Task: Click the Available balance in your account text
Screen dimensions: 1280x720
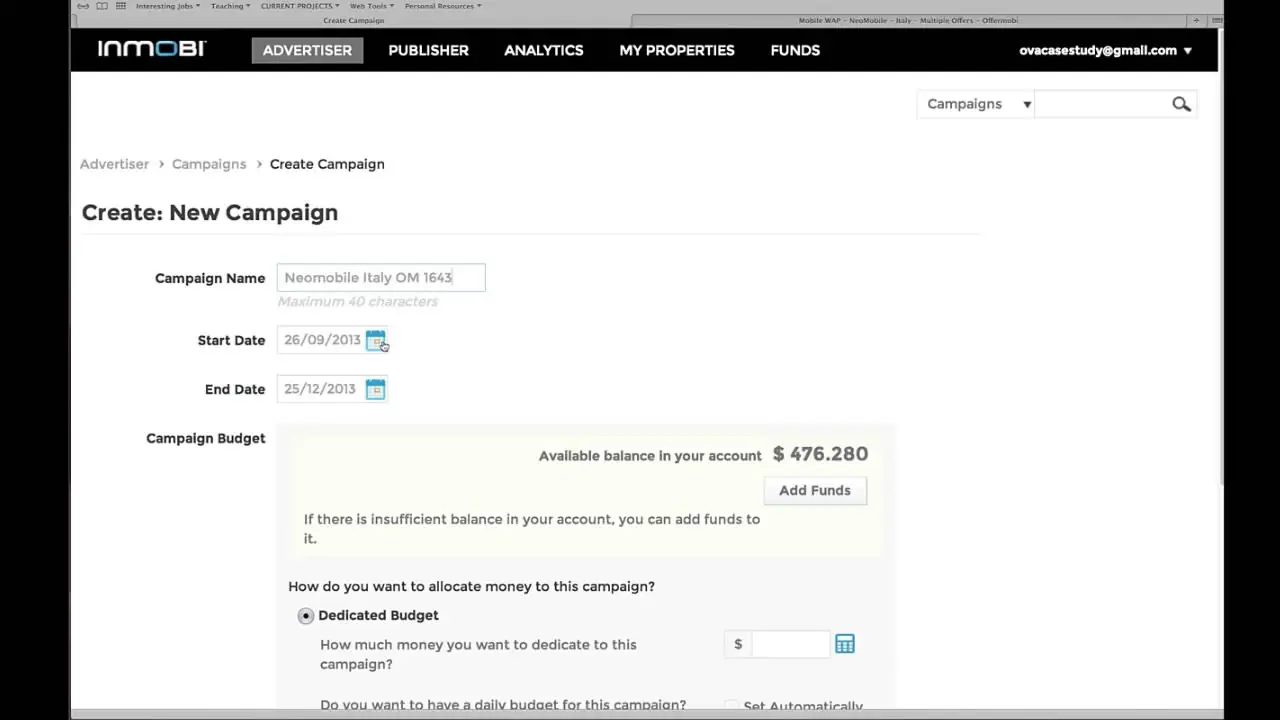Action: (x=650, y=456)
